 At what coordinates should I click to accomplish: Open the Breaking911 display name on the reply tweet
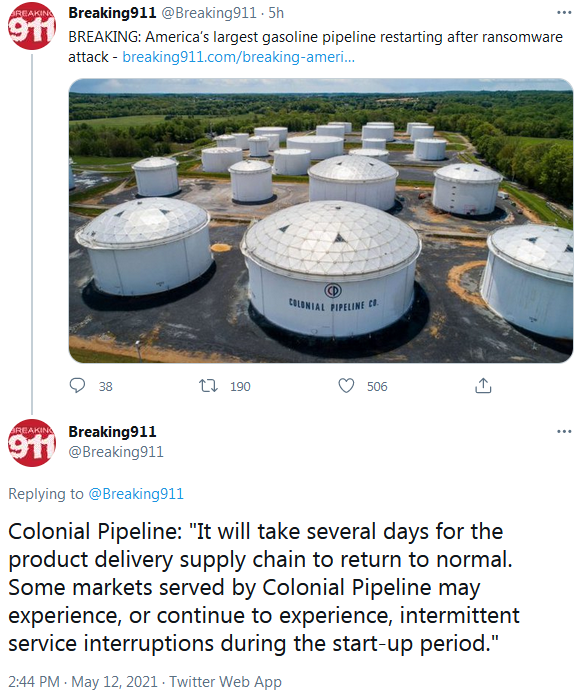(x=112, y=432)
